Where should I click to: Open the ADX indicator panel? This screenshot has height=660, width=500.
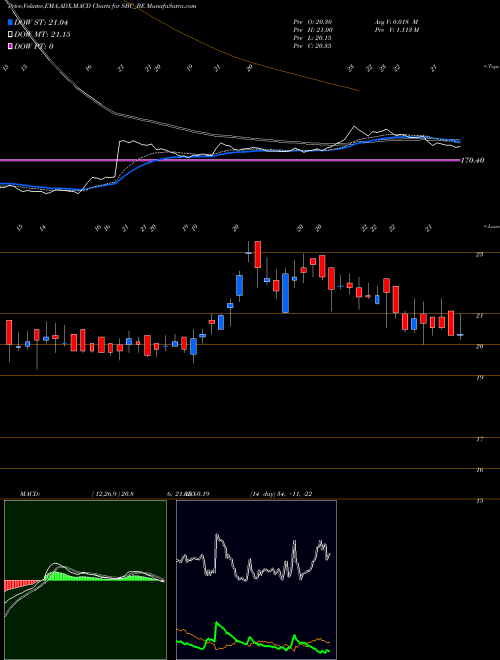[x=256, y=580]
